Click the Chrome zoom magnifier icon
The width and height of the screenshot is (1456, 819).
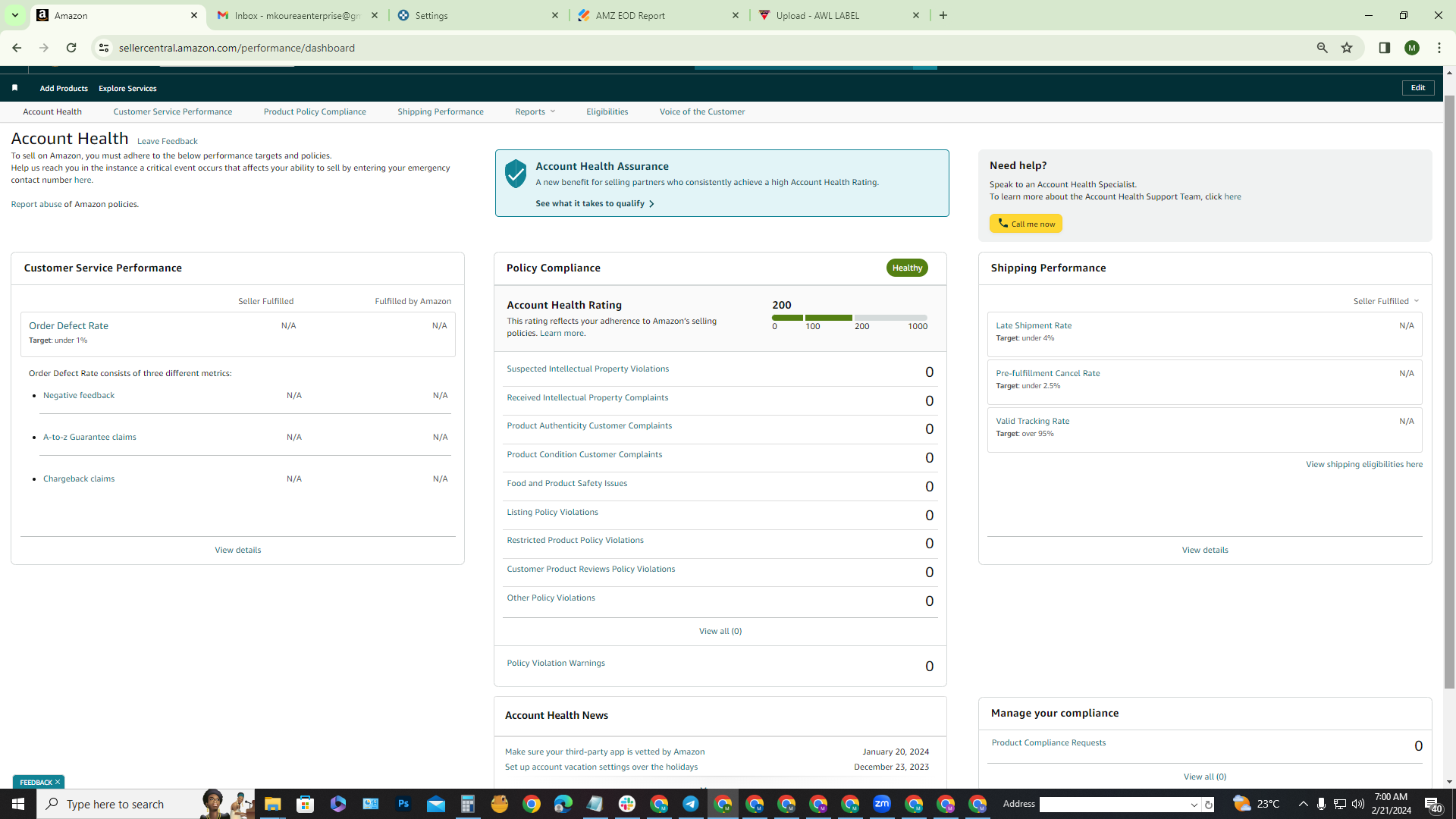point(1322,48)
